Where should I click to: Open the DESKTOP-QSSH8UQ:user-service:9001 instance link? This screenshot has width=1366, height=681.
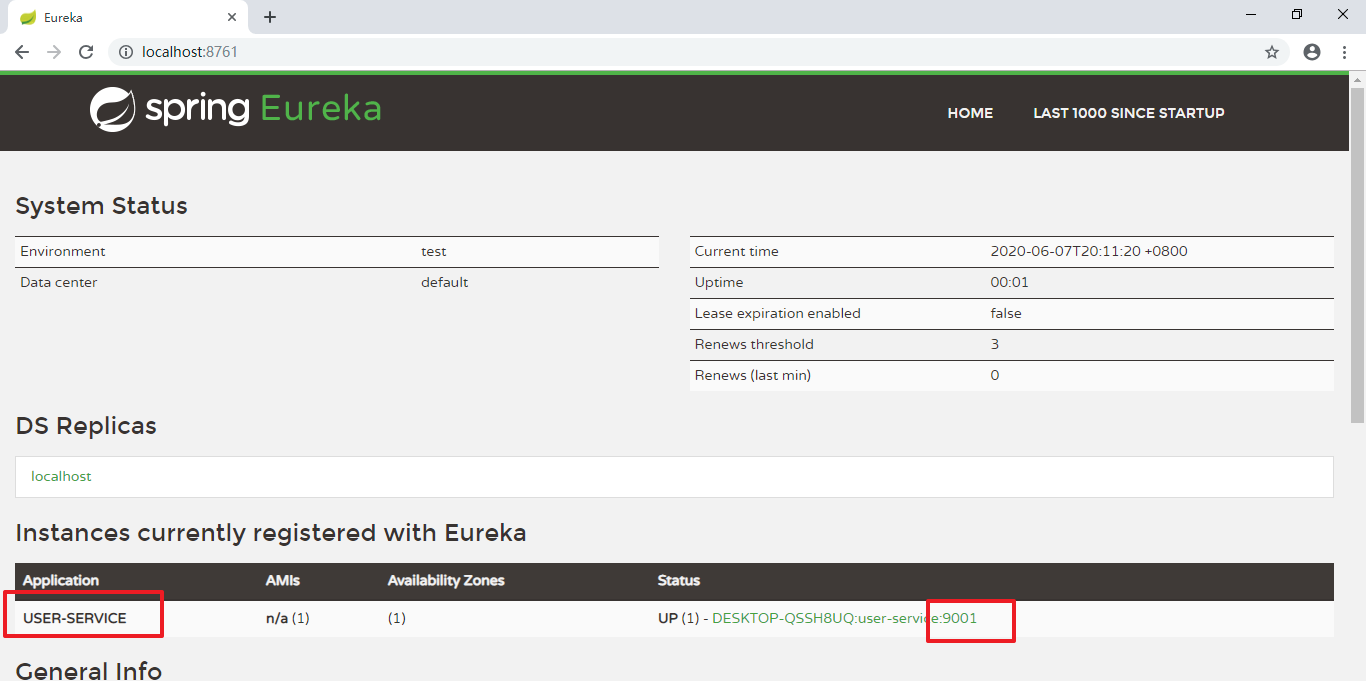844,618
